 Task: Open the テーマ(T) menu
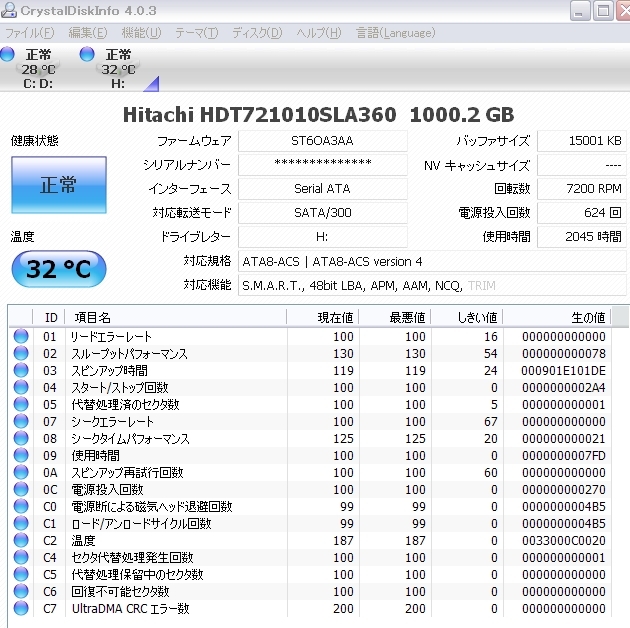pos(196,33)
